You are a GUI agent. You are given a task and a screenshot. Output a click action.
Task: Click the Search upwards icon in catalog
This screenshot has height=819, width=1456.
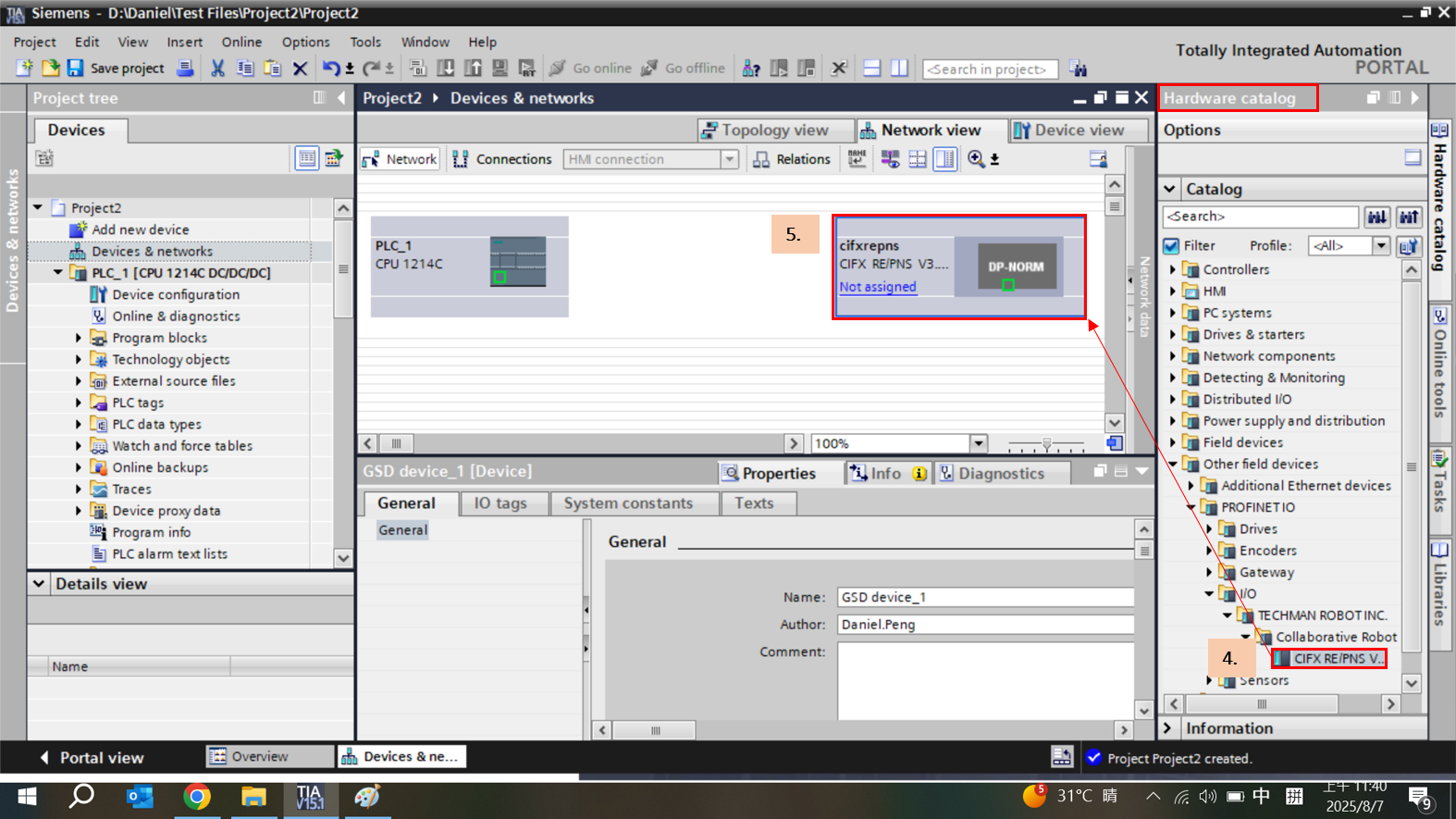1409,217
